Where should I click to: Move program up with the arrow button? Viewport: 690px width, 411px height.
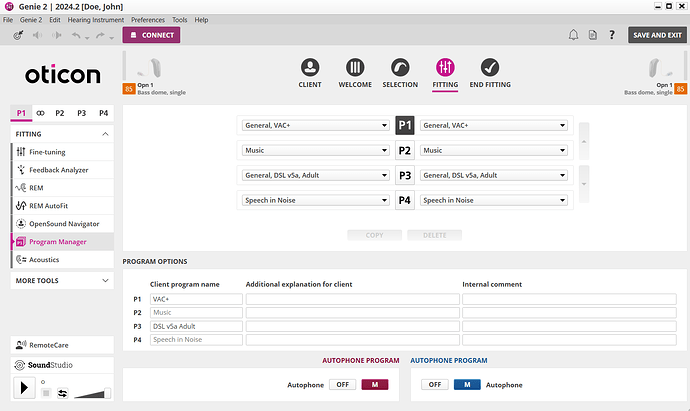(x=584, y=141)
